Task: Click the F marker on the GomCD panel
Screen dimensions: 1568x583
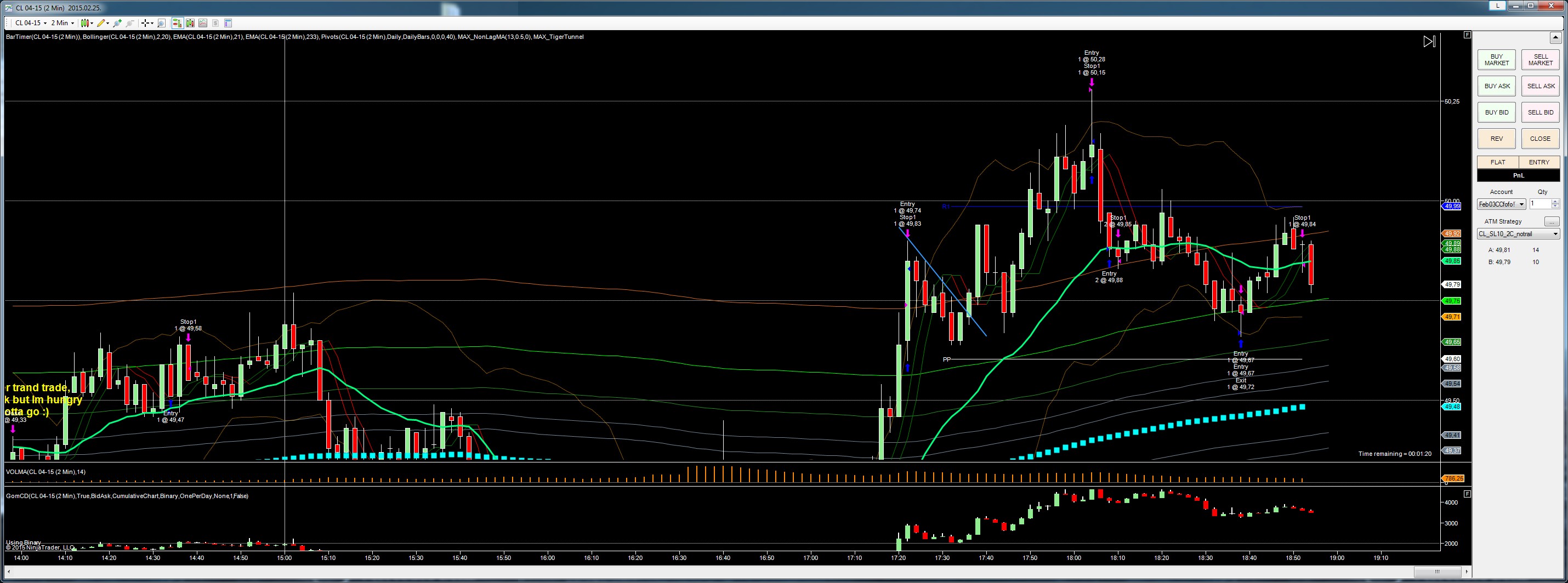Action: 1467,494
